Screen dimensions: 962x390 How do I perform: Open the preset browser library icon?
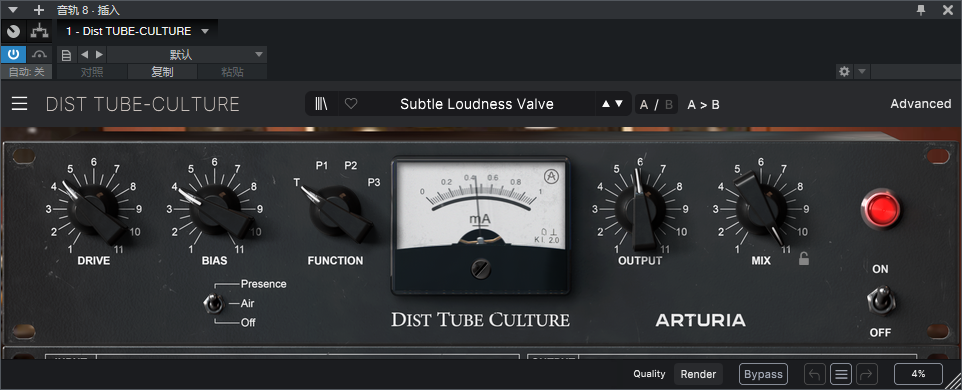point(321,104)
